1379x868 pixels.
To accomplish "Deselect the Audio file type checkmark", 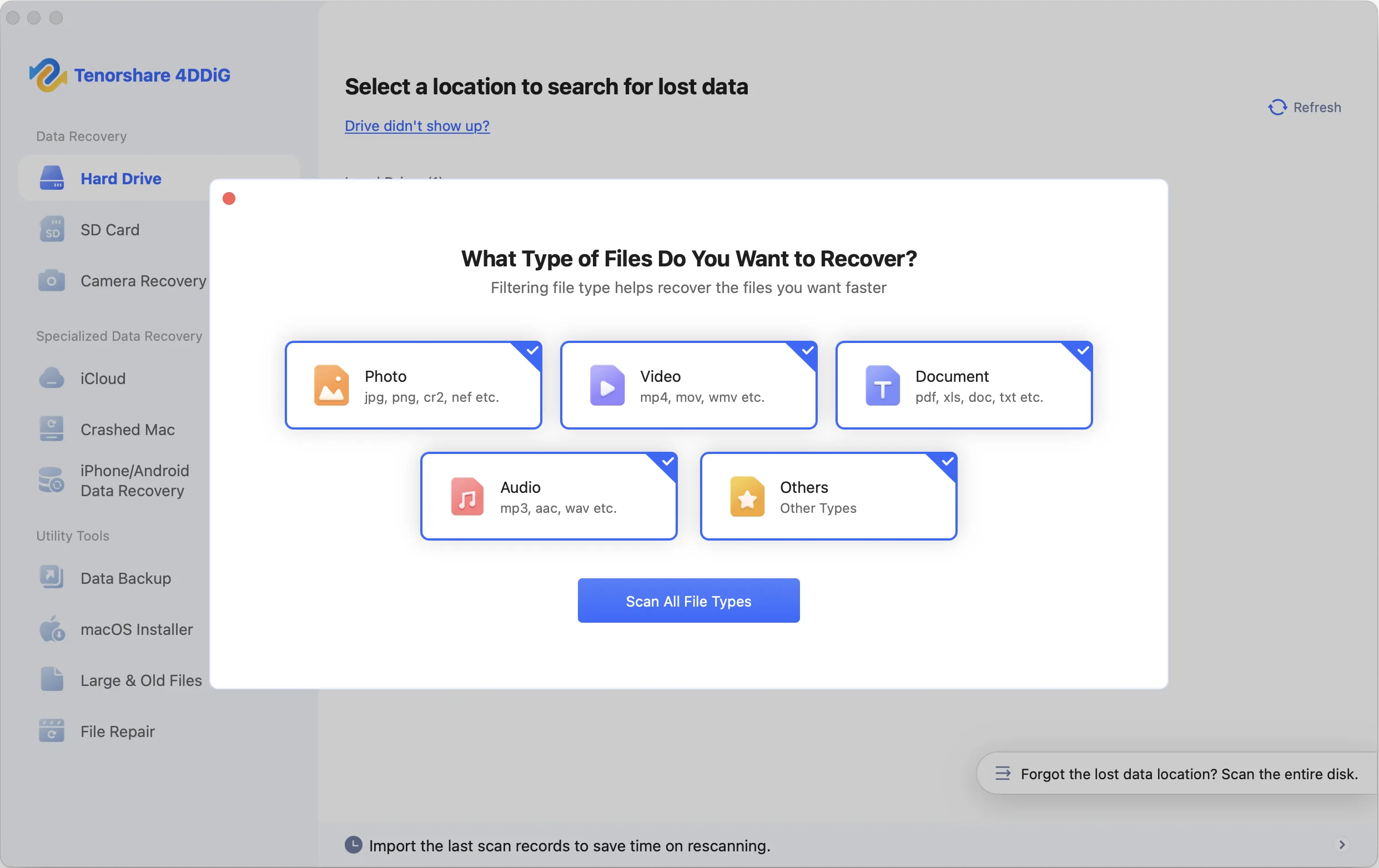I will [x=668, y=461].
